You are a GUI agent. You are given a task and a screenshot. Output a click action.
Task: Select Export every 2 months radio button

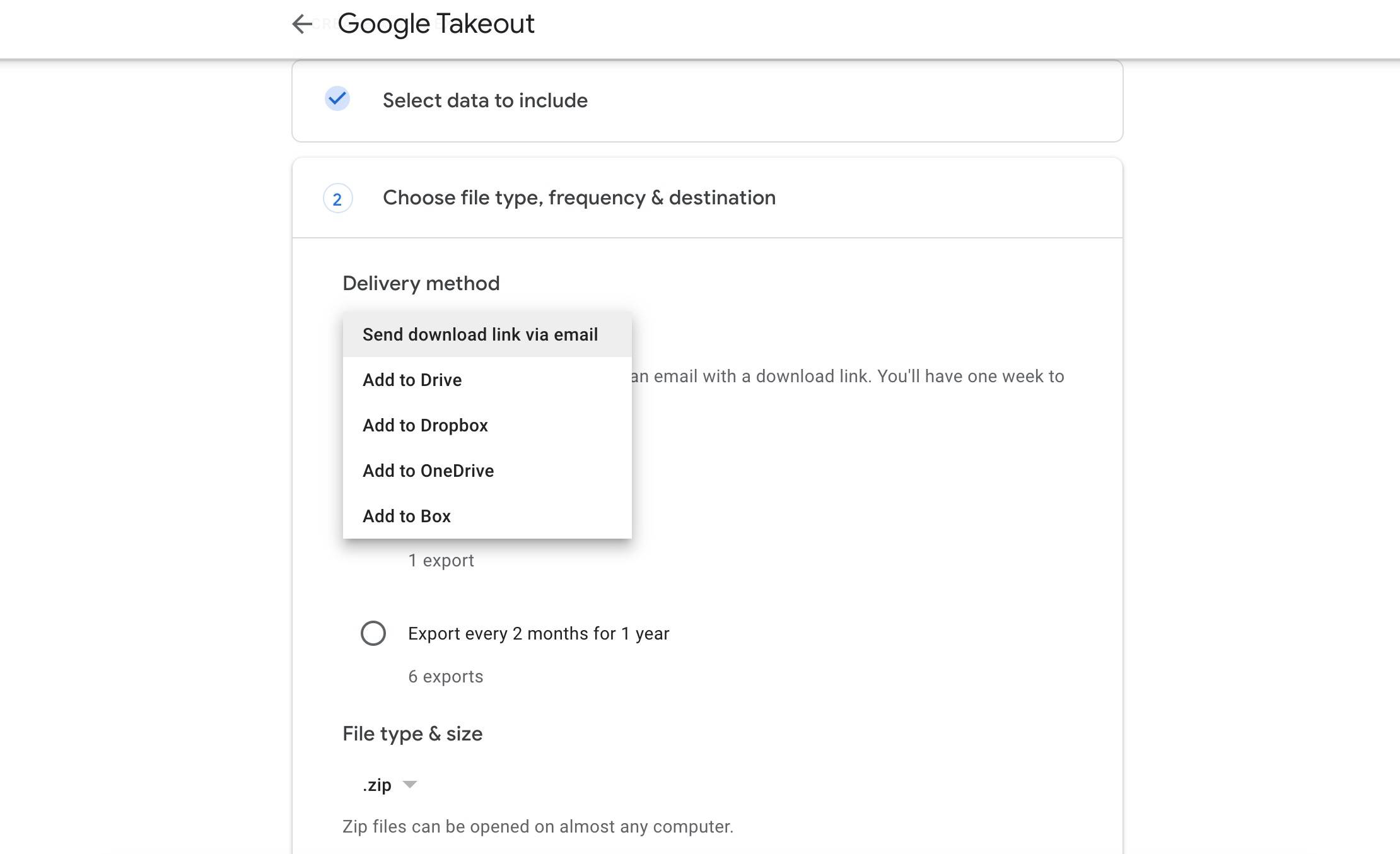tap(373, 633)
